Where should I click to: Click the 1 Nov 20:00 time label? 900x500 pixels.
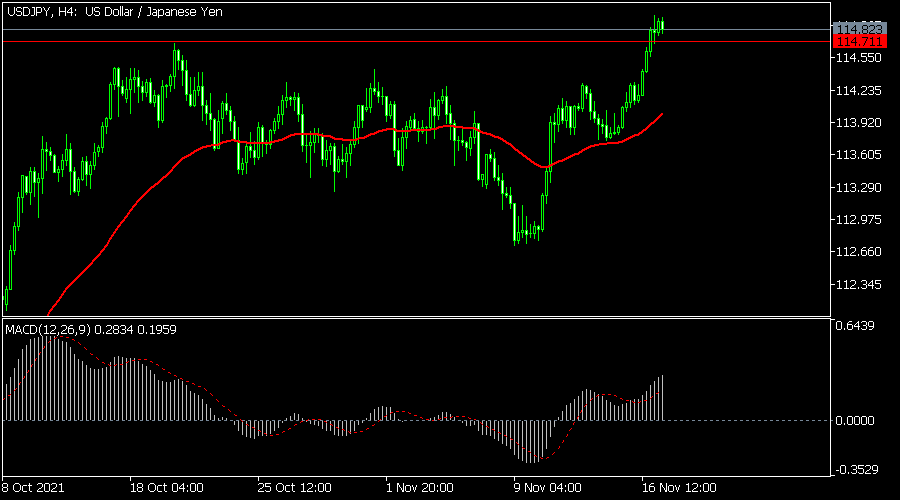pyautogui.click(x=420, y=488)
